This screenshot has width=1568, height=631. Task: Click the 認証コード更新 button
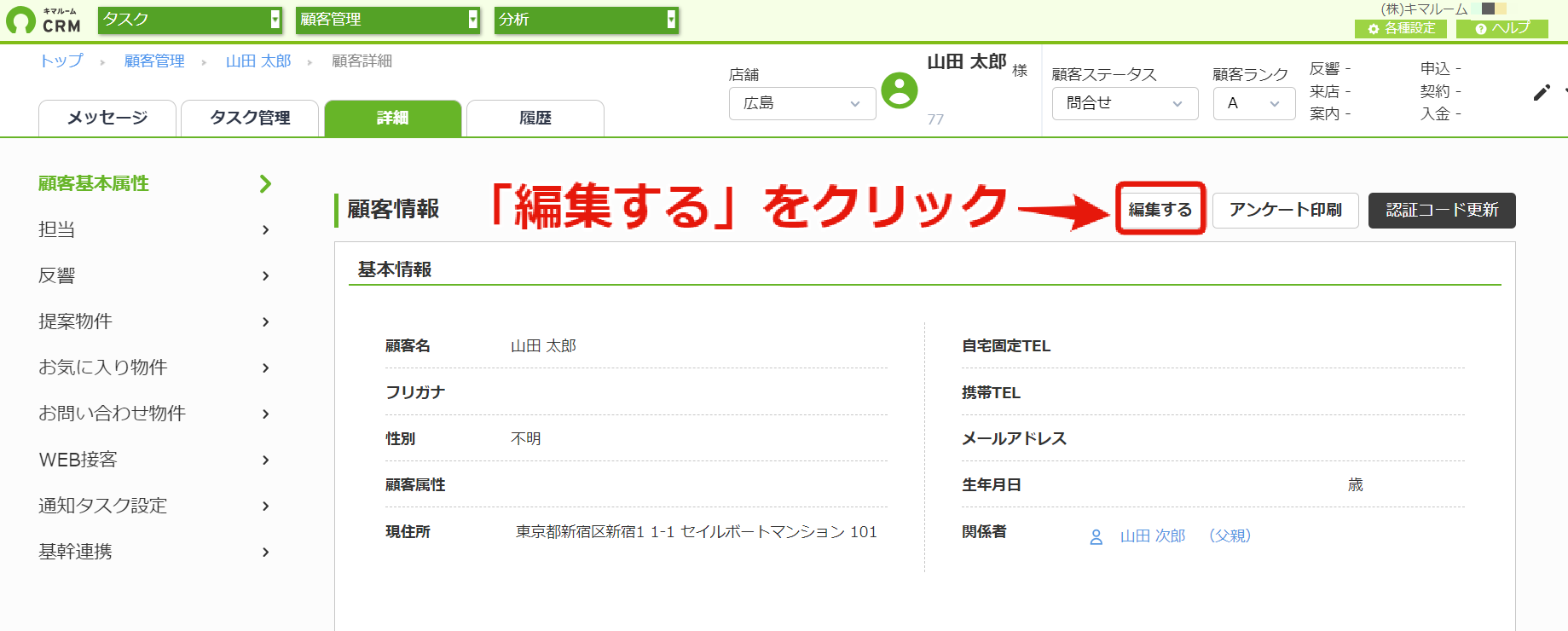pos(1442,210)
